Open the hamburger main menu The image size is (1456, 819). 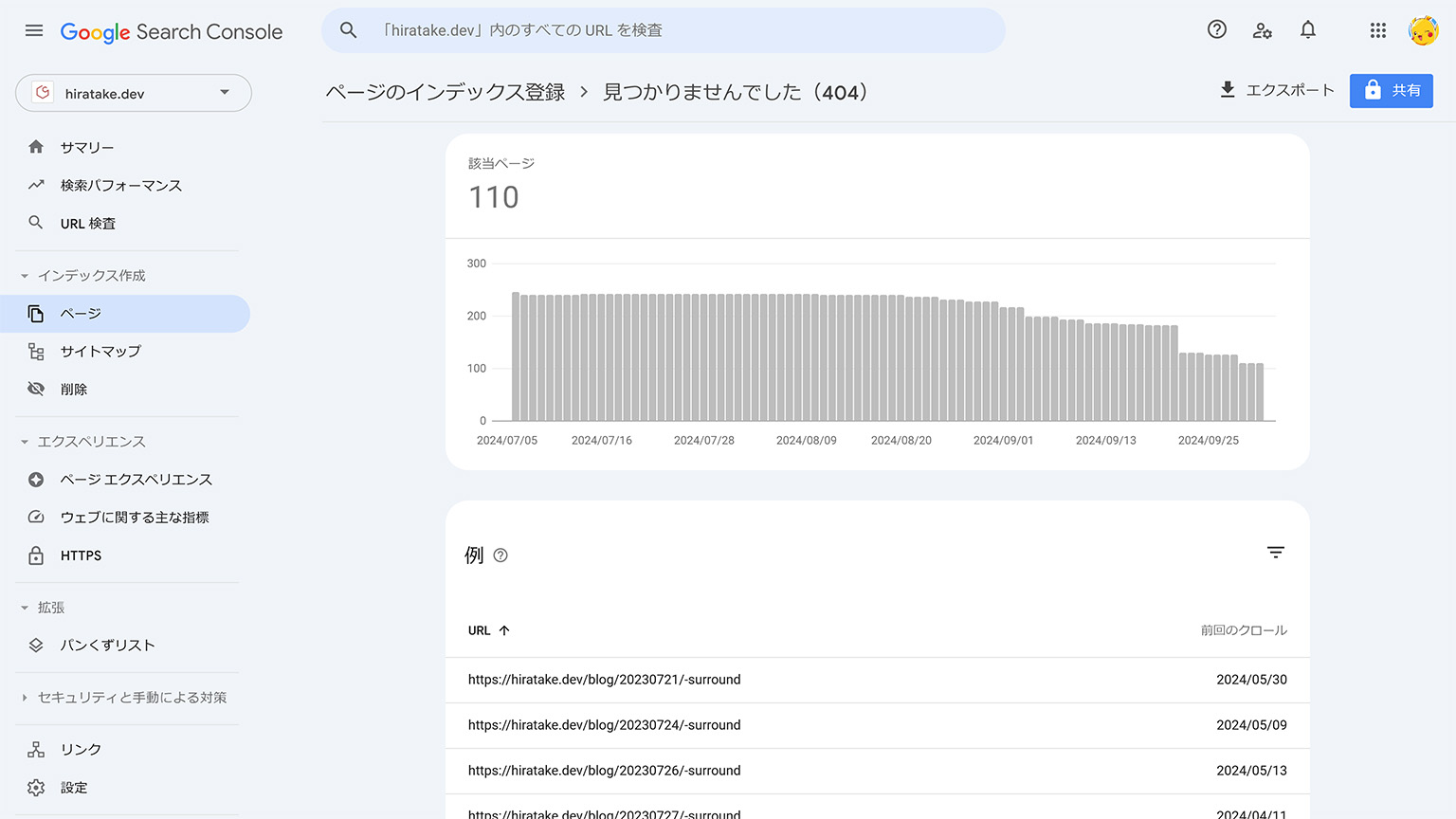pos(34,30)
